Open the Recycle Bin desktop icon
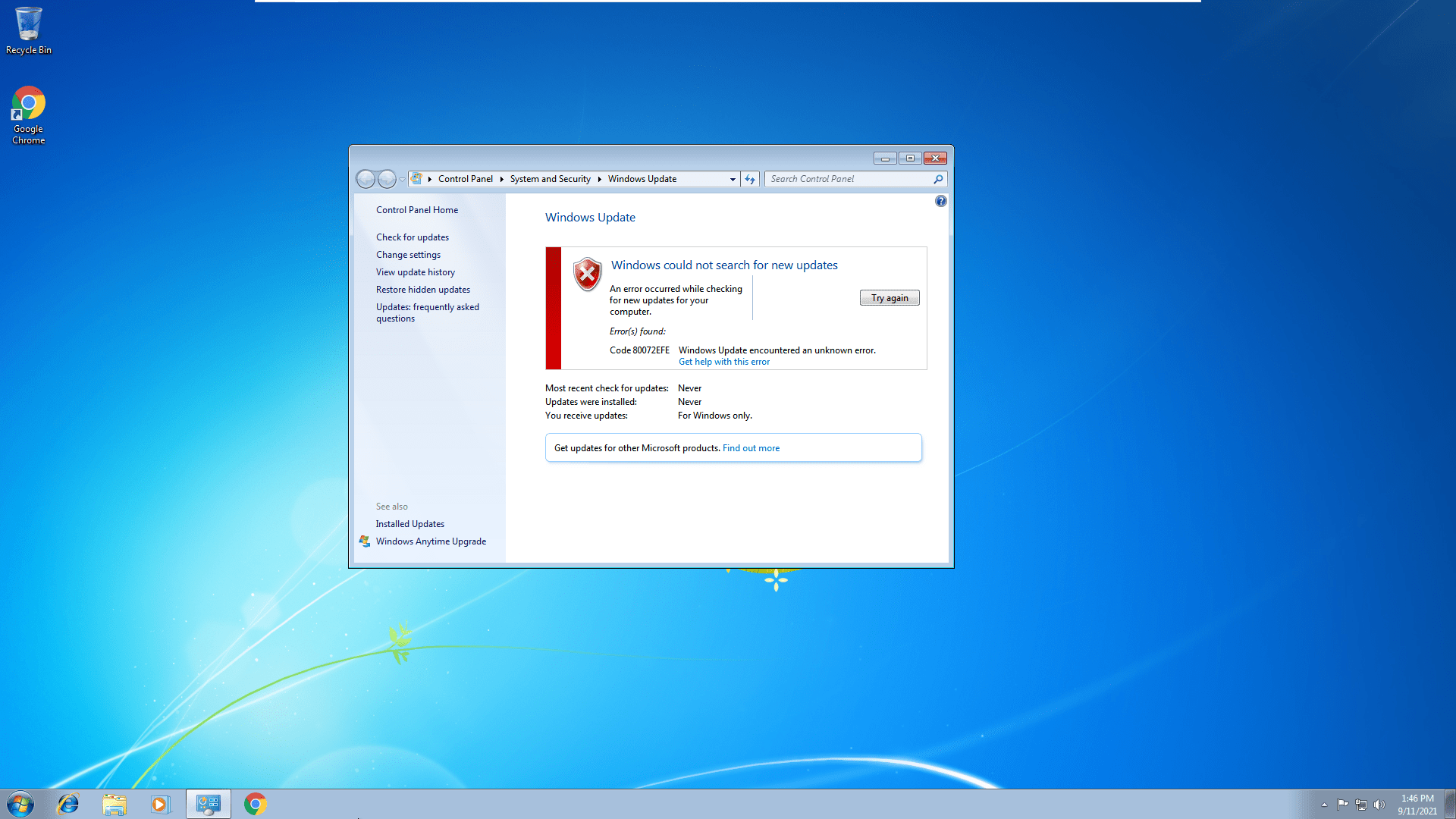 pyautogui.click(x=28, y=30)
